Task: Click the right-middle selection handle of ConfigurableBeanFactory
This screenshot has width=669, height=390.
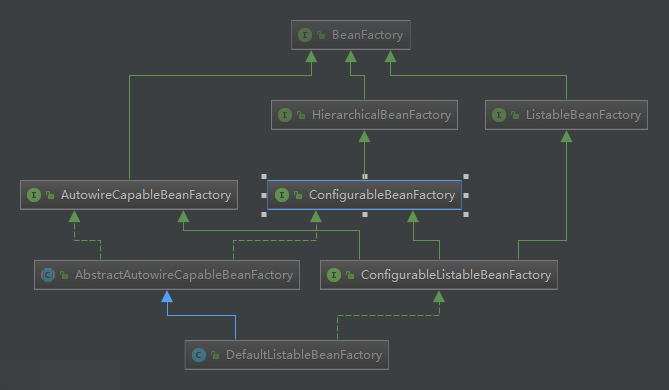Action: pos(466,195)
